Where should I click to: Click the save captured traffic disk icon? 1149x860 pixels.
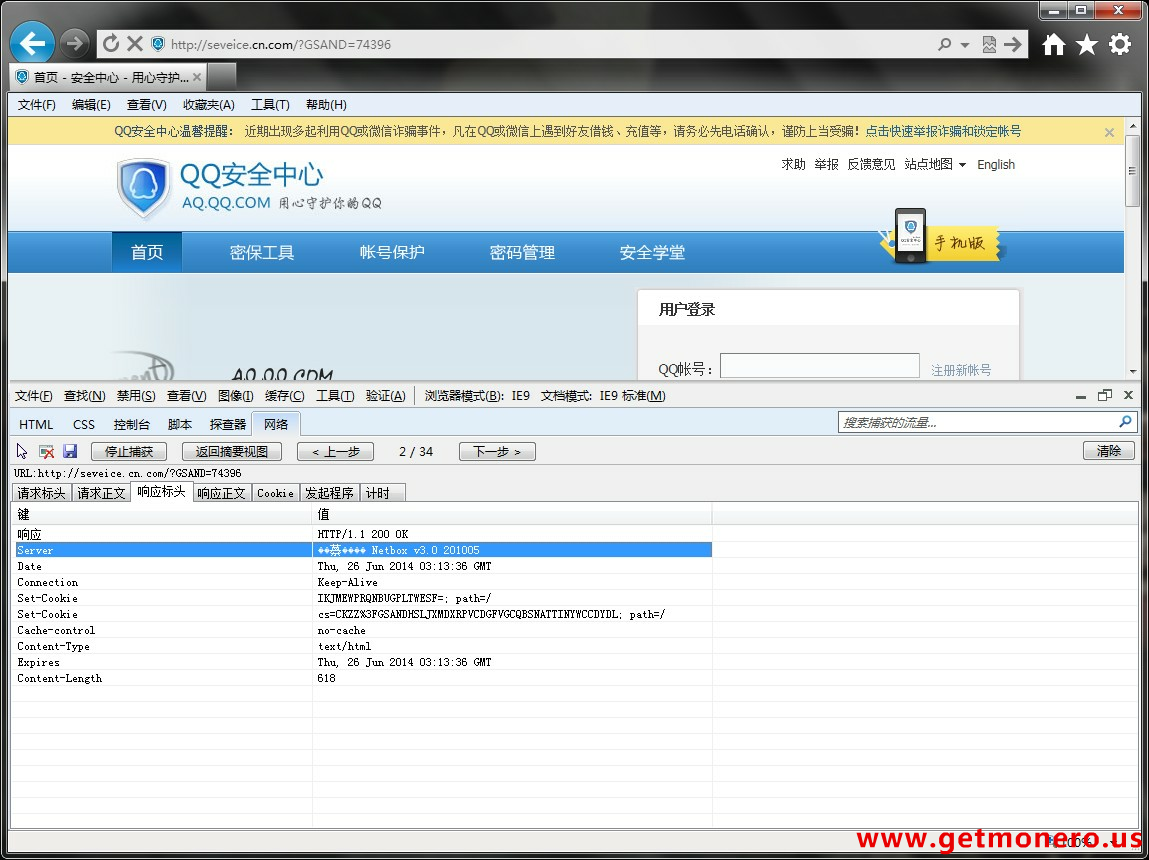[x=70, y=452]
